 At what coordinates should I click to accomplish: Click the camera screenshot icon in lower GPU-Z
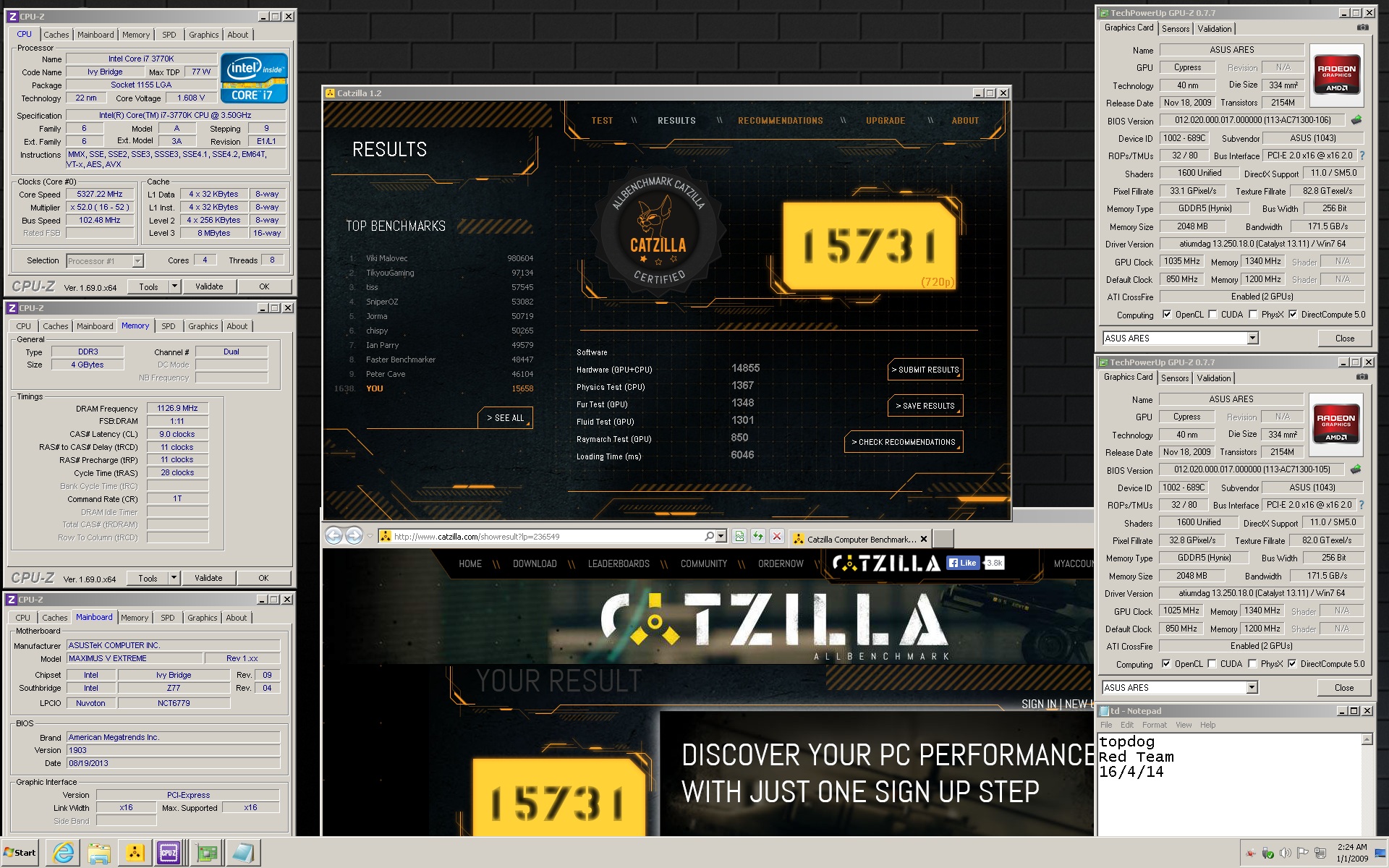[1362, 377]
